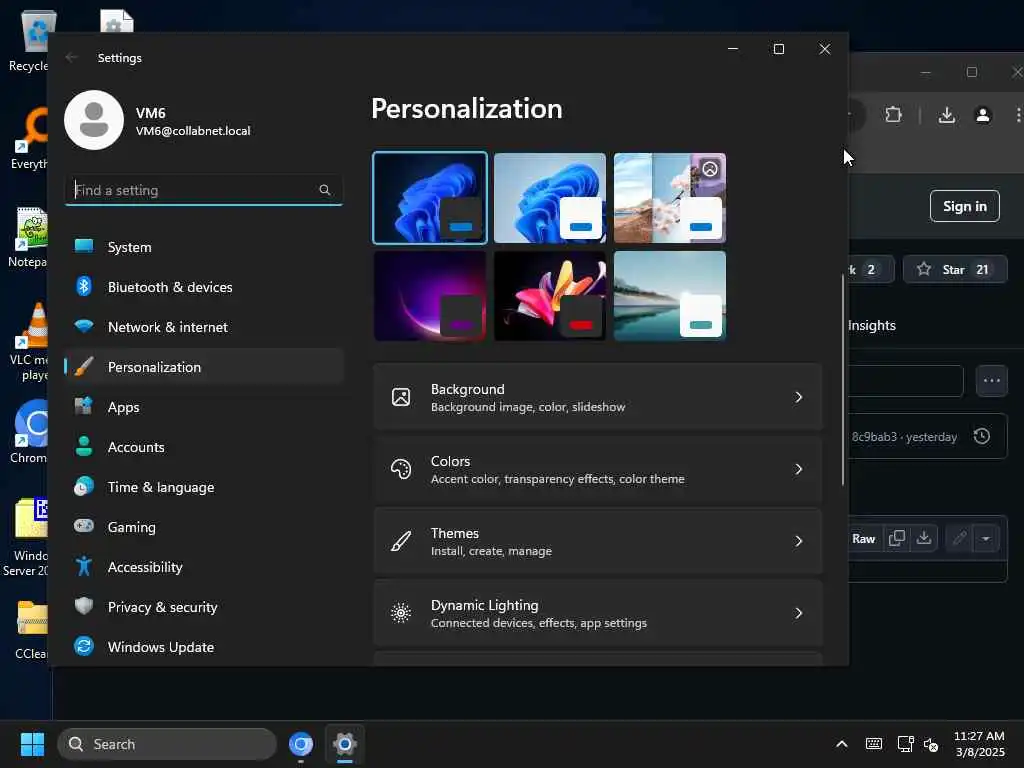This screenshot has height=768, width=1024.
Task: Open the System settings category
Action: 204,247
